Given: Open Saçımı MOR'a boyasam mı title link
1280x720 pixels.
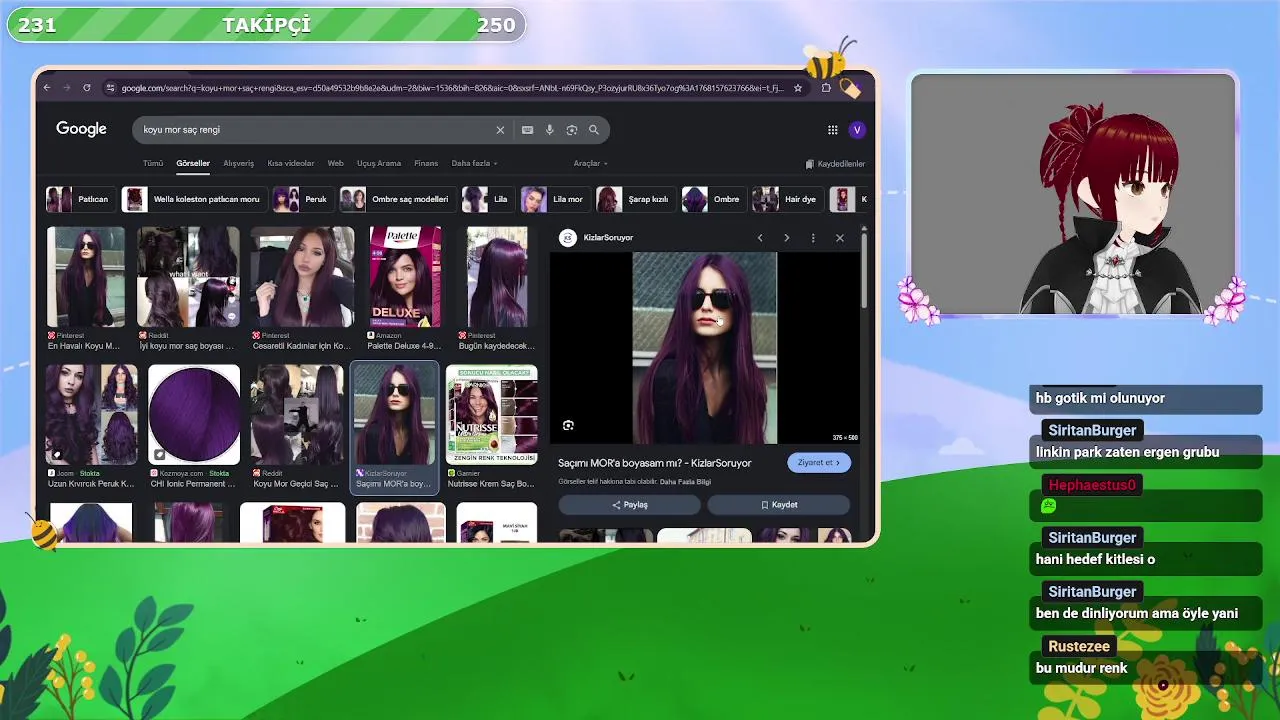Looking at the screenshot, I should point(655,463).
